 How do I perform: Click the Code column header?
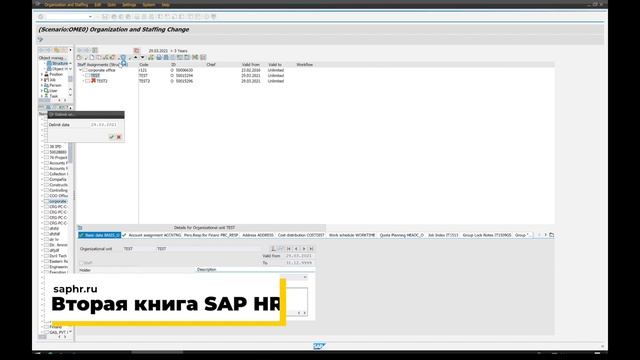click(144, 64)
